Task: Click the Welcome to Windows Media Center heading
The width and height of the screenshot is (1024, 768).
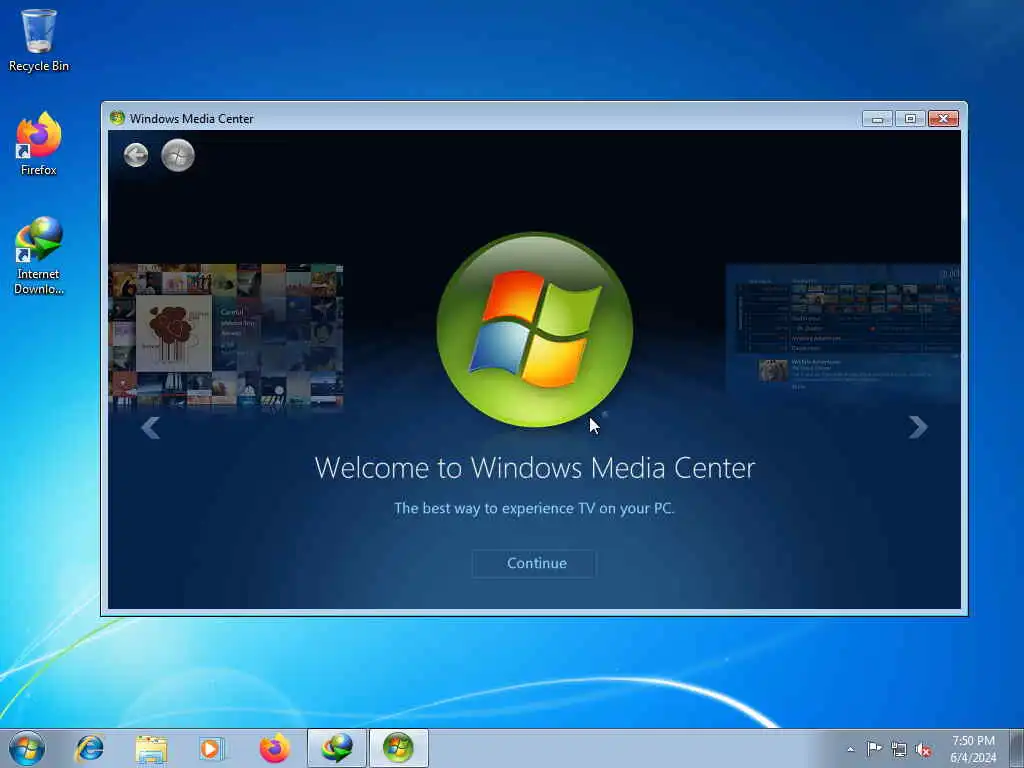Action: (534, 468)
